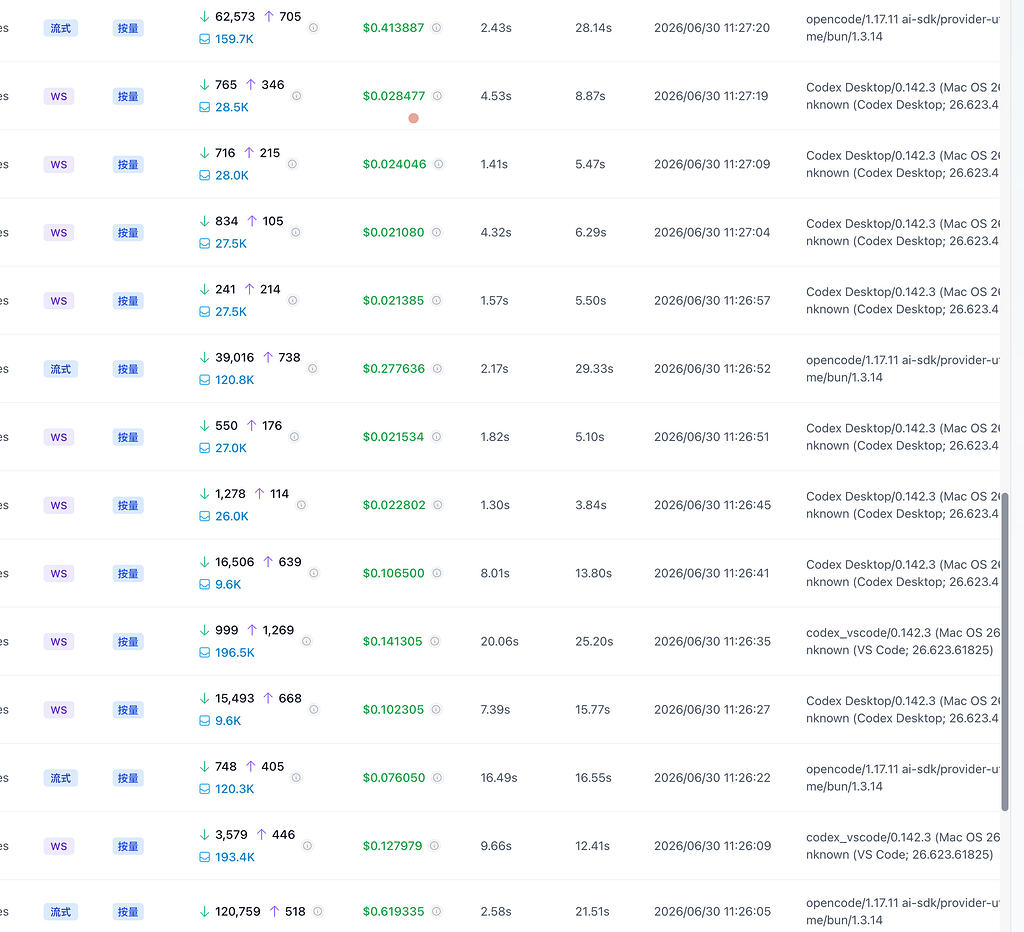The width and height of the screenshot is (1024, 932).
Task: Open token info icon in the 765 / 346 row
Action: coord(296,96)
